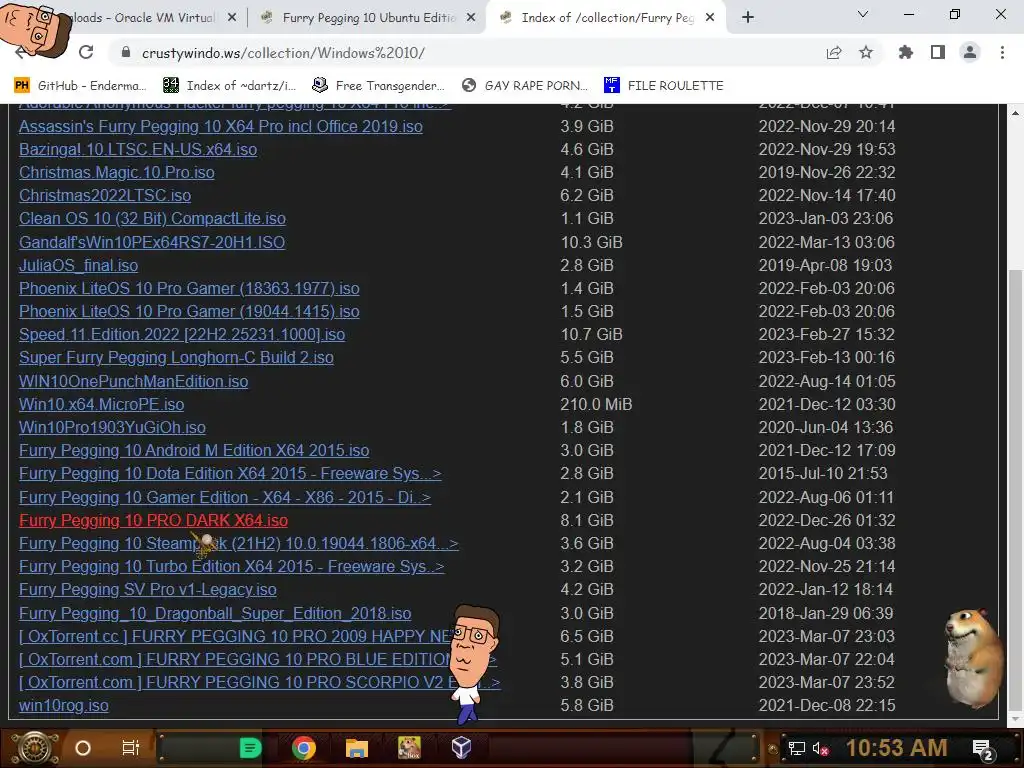
Task: Click the muted volume tray icon
Action: click(821, 748)
